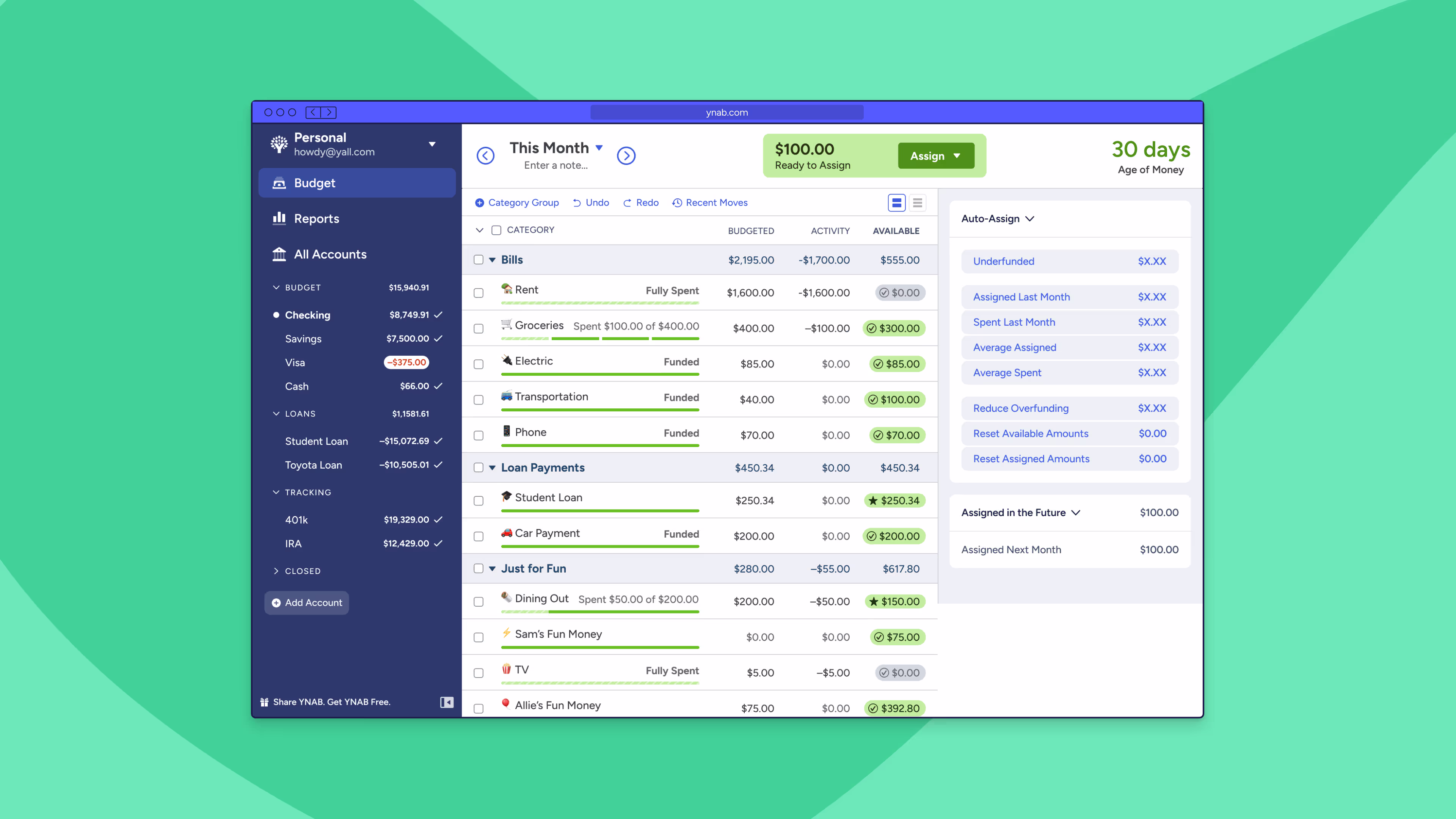
Task: Click Visa negative balance pill
Action: [406, 362]
